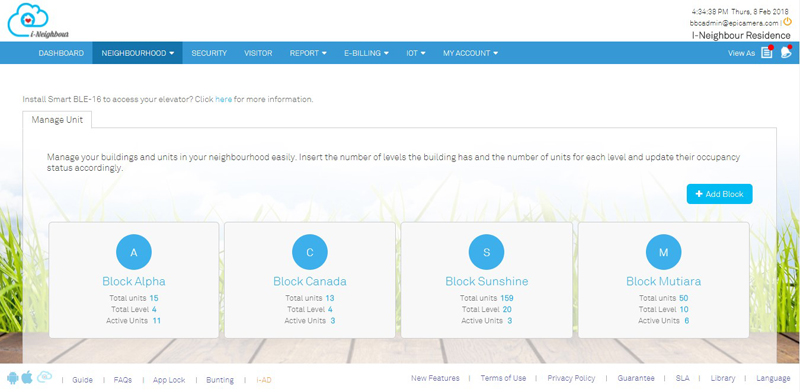800x392 pixels.
Task: Open the E-Billing dropdown menu
Action: pos(366,53)
